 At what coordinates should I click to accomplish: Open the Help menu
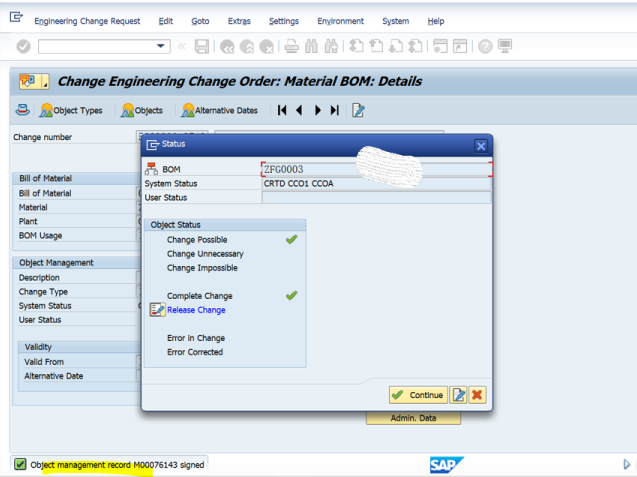[436, 21]
